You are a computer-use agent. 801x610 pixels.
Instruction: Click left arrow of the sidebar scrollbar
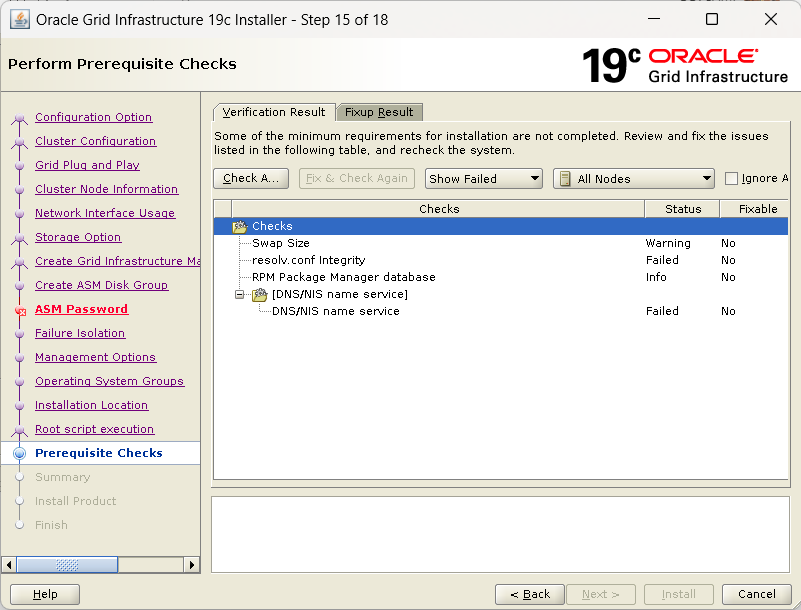pos(9,565)
